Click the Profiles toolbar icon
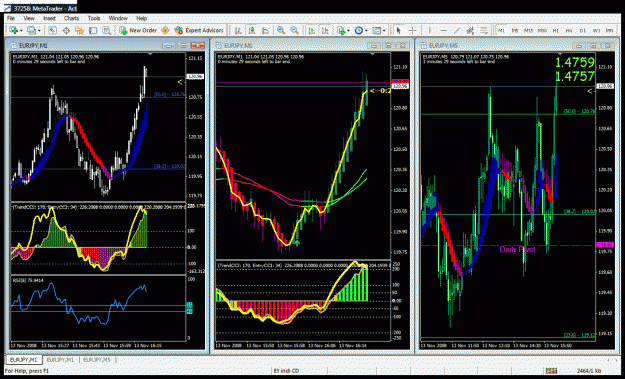 coord(31,30)
